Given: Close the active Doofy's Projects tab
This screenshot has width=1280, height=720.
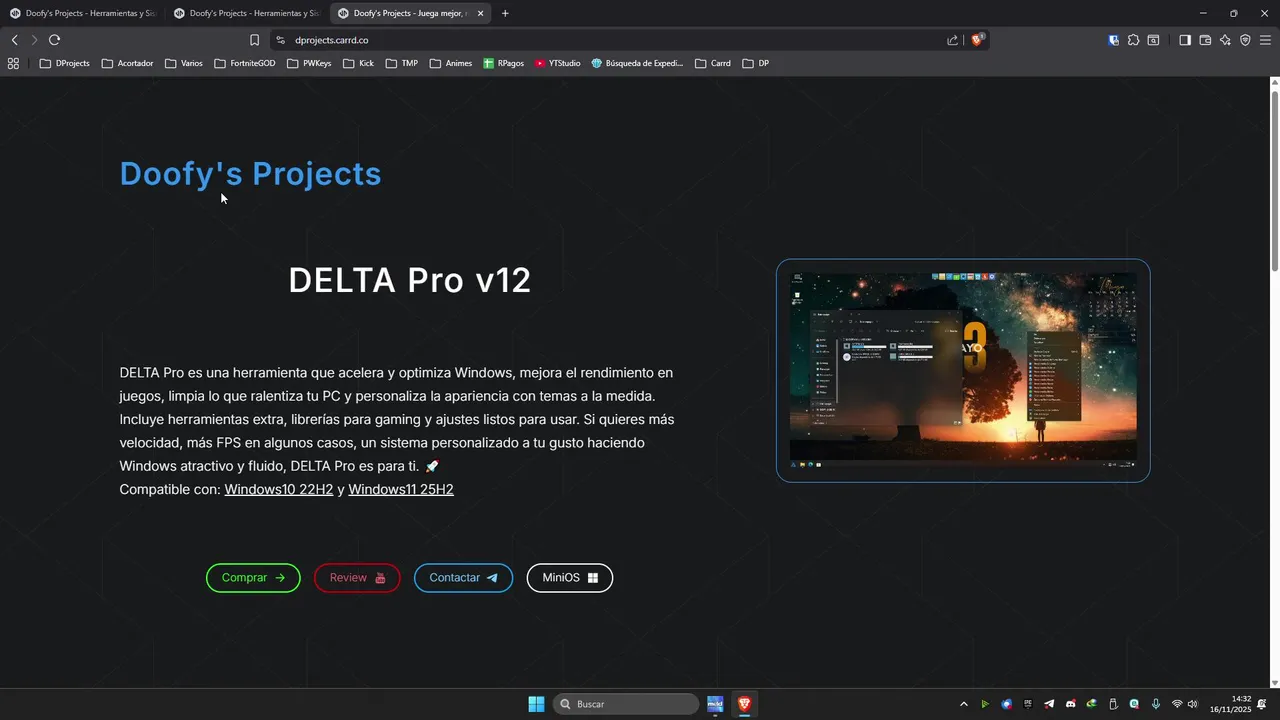Looking at the screenshot, I should click(481, 14).
